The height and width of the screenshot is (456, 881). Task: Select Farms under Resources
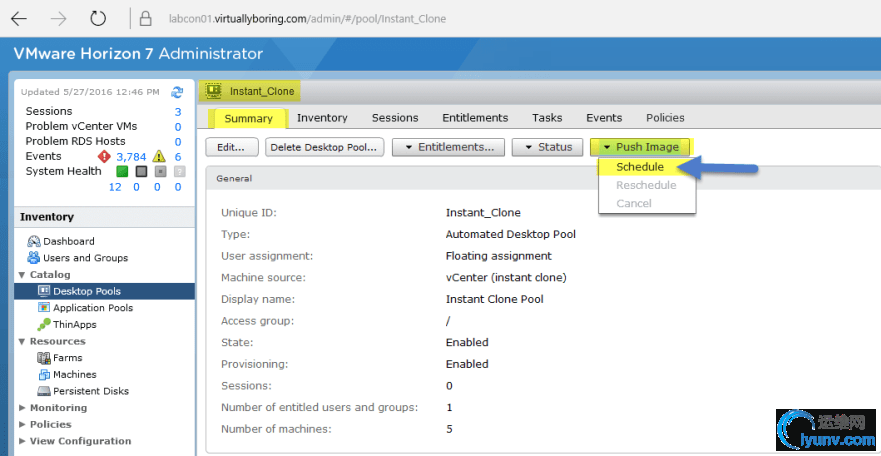[67, 358]
